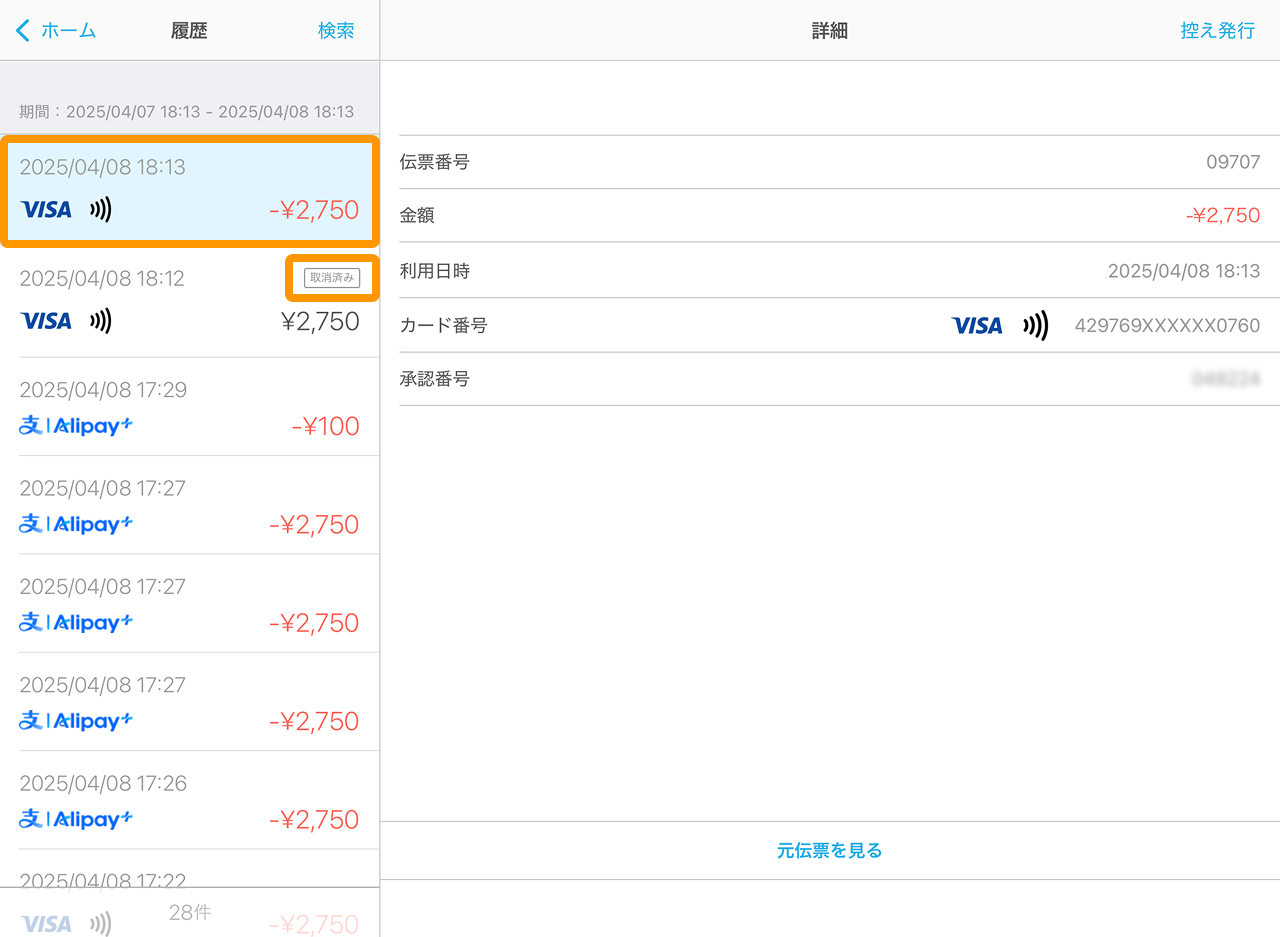Image resolution: width=1280 pixels, height=937 pixels.
Task: Select the 18:13 VISA refund transaction
Action: click(x=189, y=190)
